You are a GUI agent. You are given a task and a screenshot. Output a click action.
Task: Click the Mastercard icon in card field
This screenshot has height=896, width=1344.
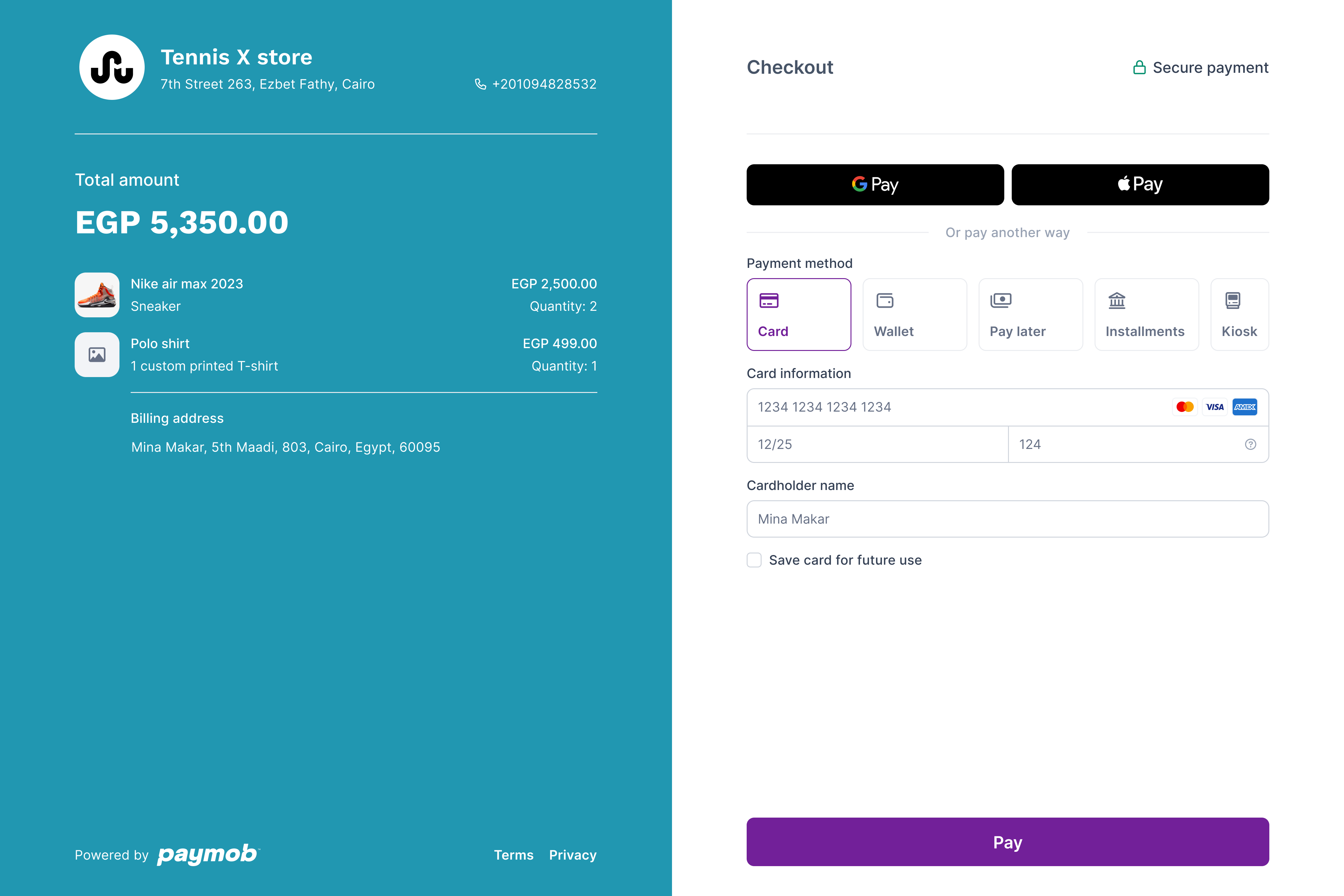coord(1185,407)
